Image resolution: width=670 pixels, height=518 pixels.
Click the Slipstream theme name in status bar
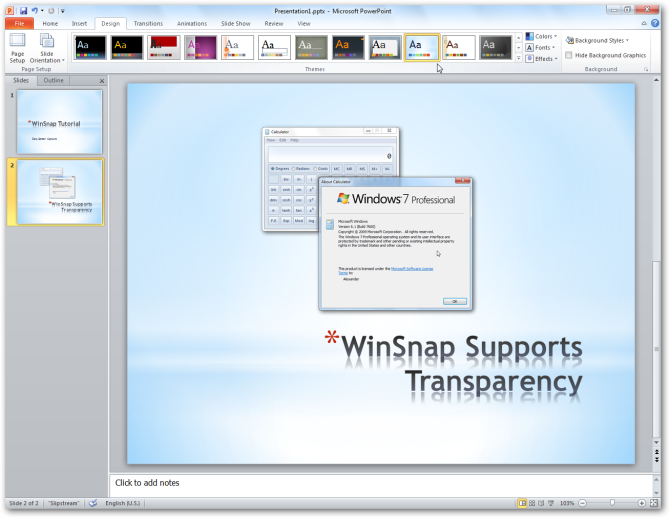click(64, 503)
